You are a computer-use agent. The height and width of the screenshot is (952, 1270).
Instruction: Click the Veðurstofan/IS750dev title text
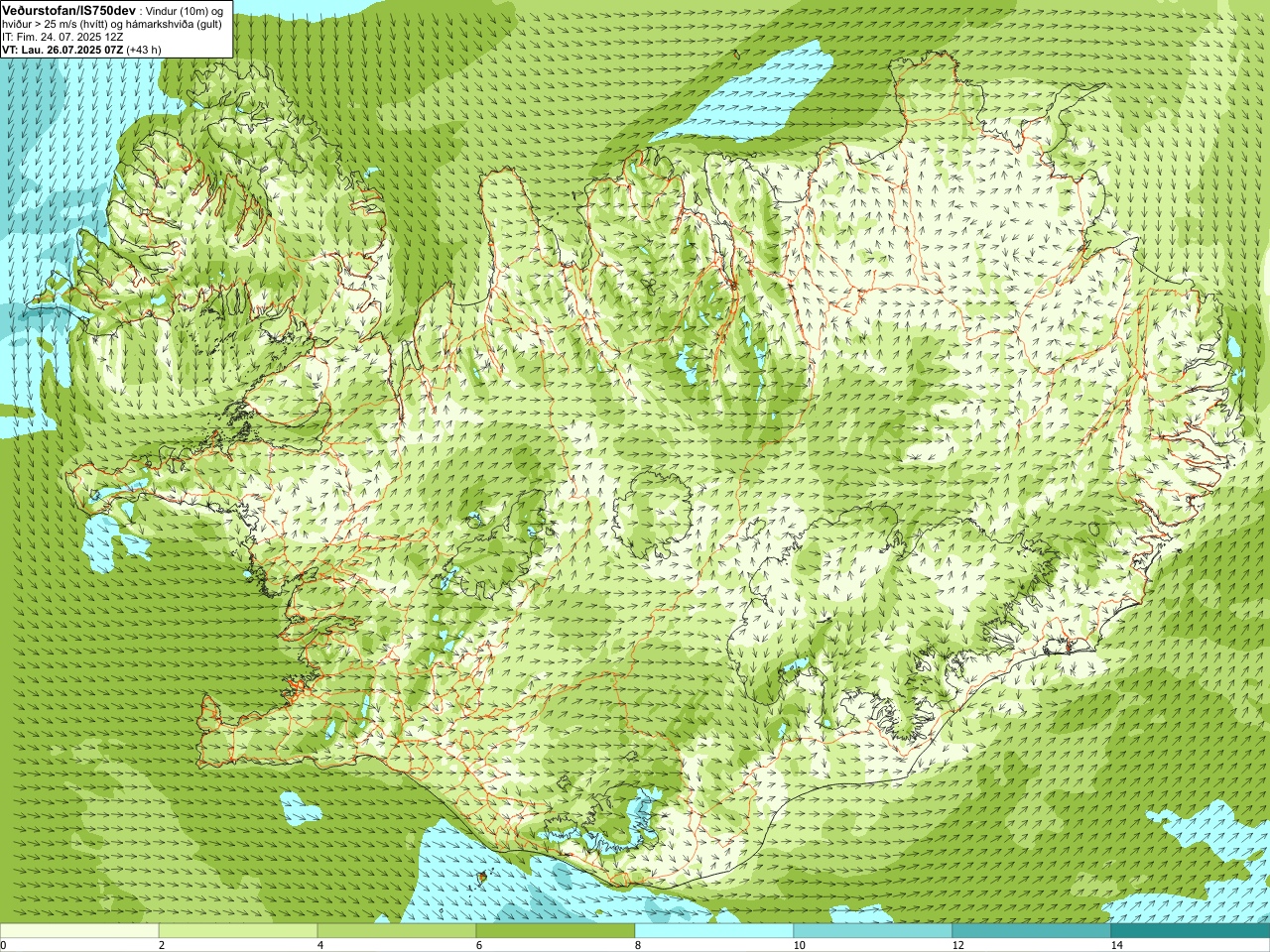[x=68, y=9]
